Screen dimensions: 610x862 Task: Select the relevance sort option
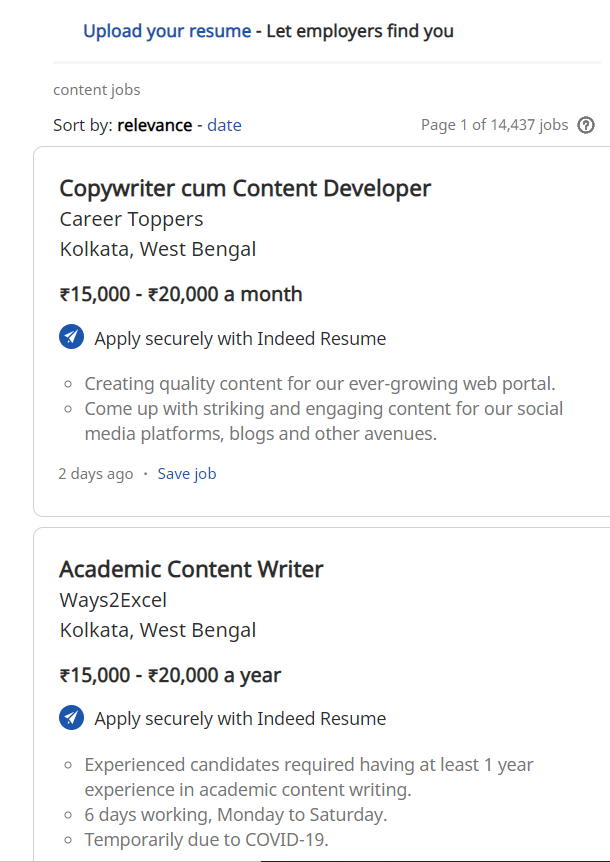[x=154, y=125]
